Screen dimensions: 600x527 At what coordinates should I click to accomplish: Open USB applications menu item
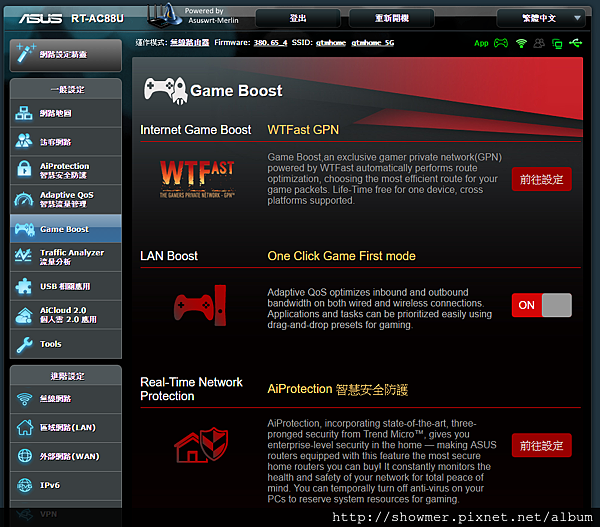[x=65, y=286]
